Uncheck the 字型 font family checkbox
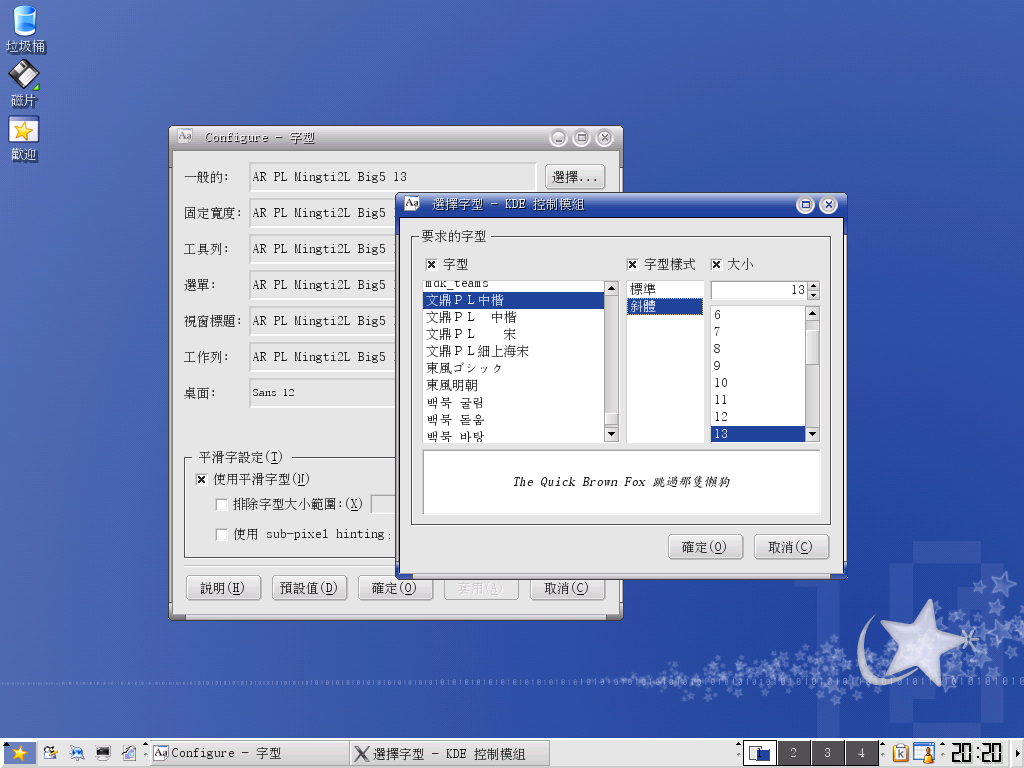Image resolution: width=1024 pixels, height=768 pixels. pos(432,265)
